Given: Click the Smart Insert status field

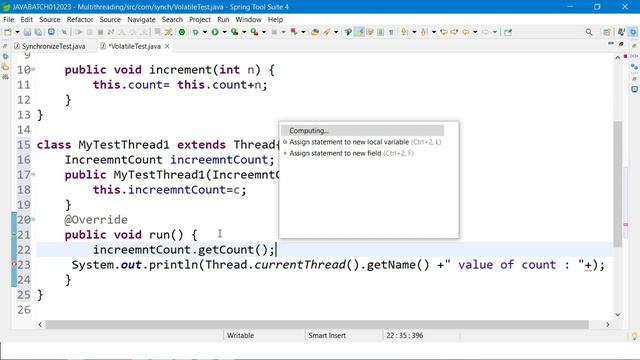Looking at the screenshot, I should point(327,336).
